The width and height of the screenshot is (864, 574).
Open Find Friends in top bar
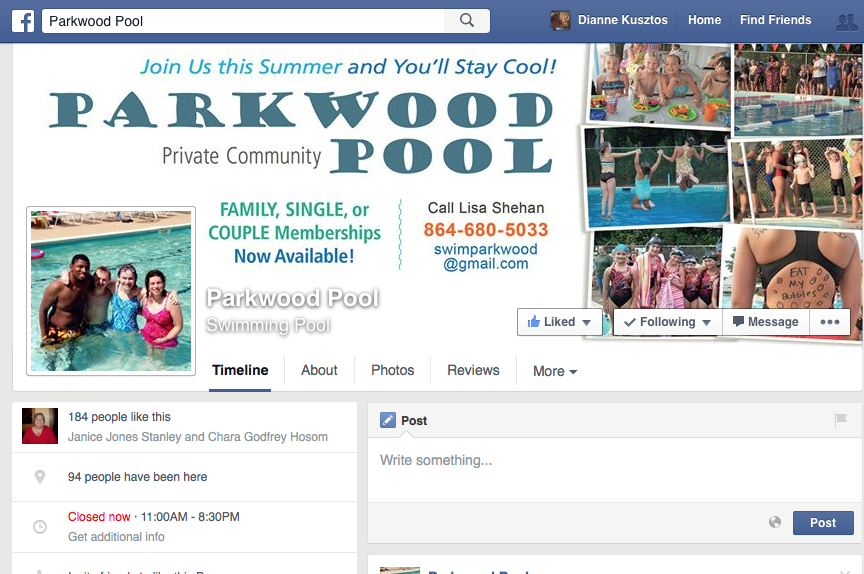pyautogui.click(x=775, y=20)
